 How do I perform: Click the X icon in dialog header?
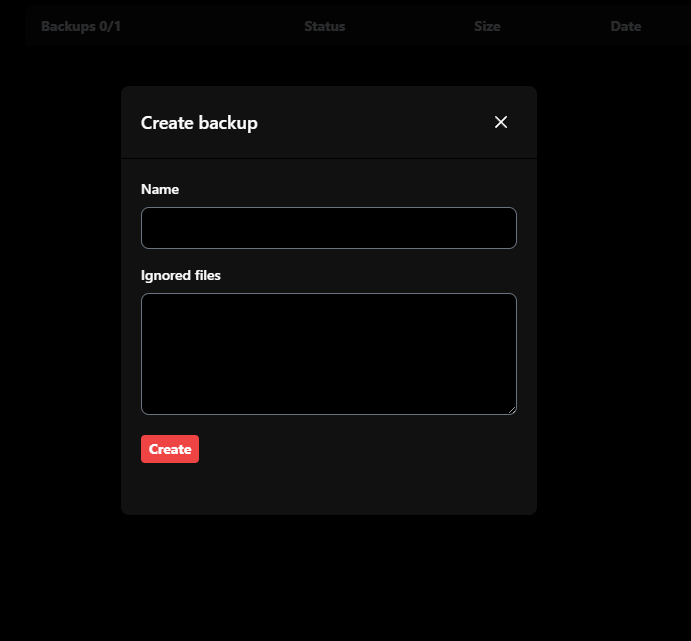coord(501,122)
